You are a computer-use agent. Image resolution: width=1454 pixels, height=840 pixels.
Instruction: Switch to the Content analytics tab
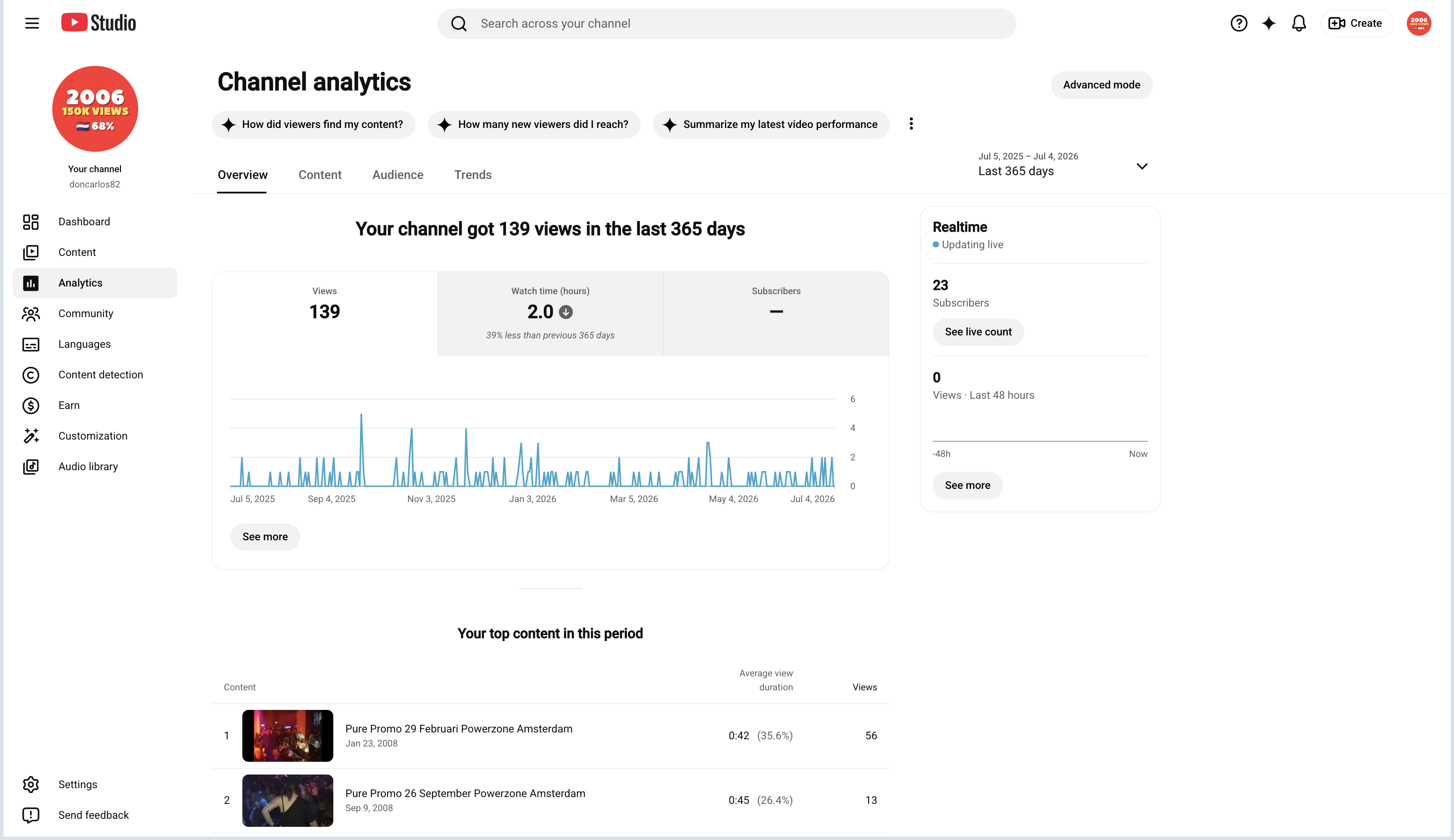[x=320, y=175]
